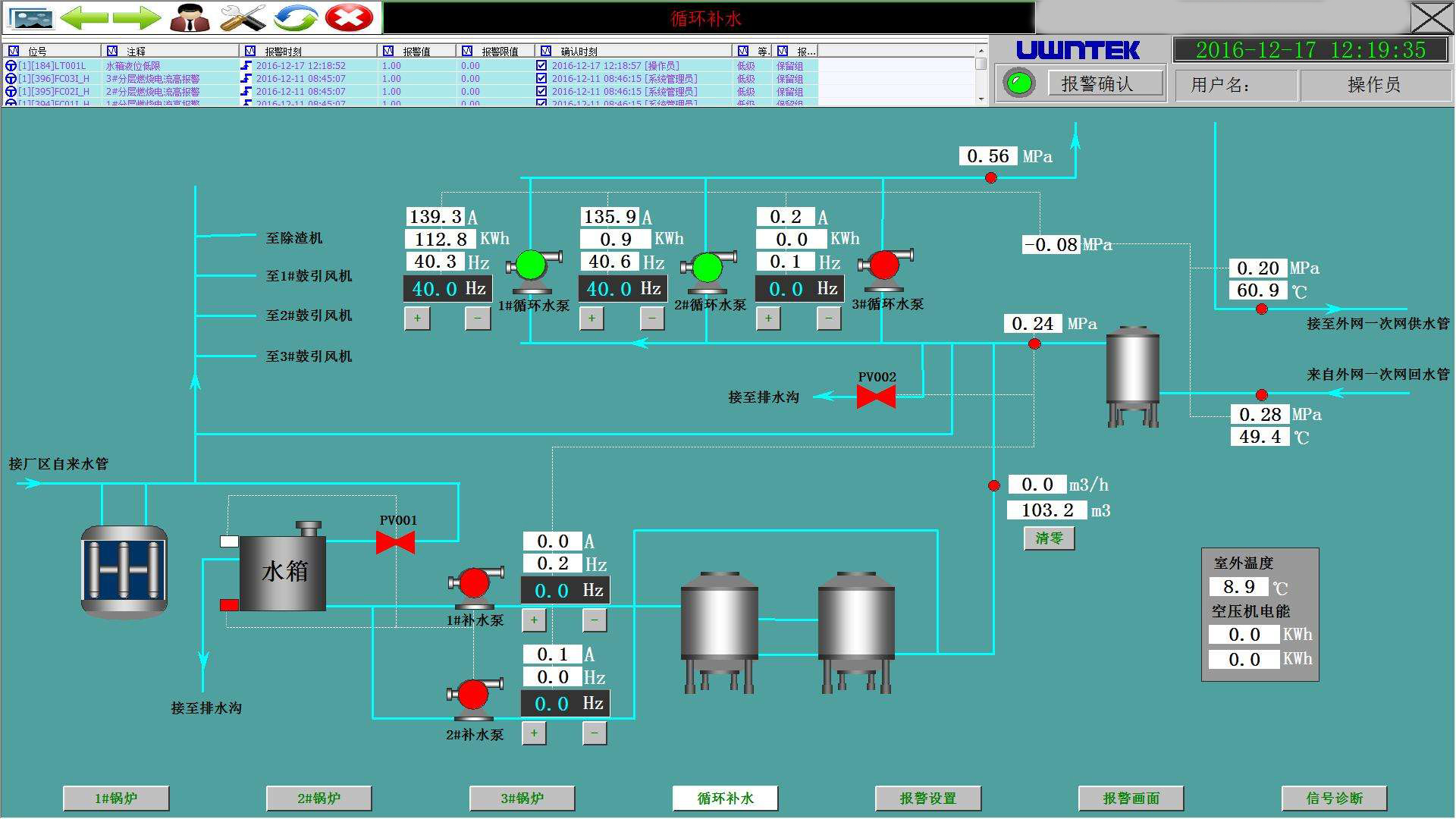
Task: Click the green back arrow
Action: 83,17
